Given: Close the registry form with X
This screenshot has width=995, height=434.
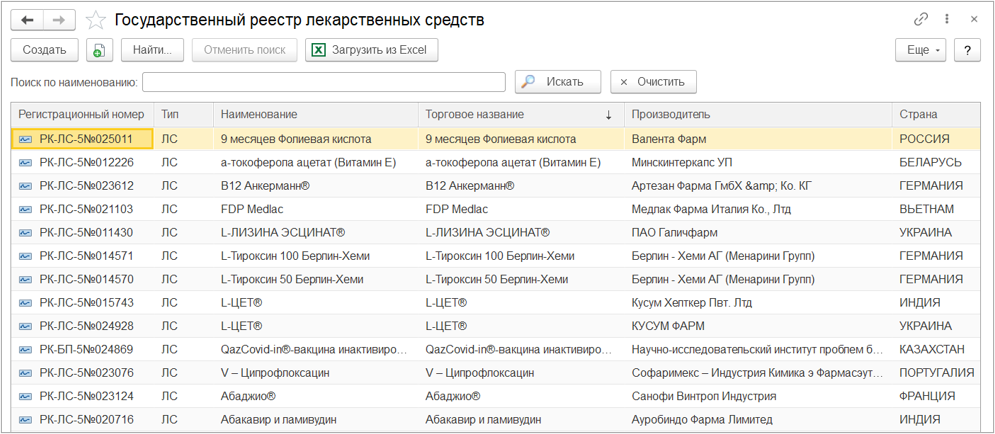Looking at the screenshot, I should (x=973, y=20).
